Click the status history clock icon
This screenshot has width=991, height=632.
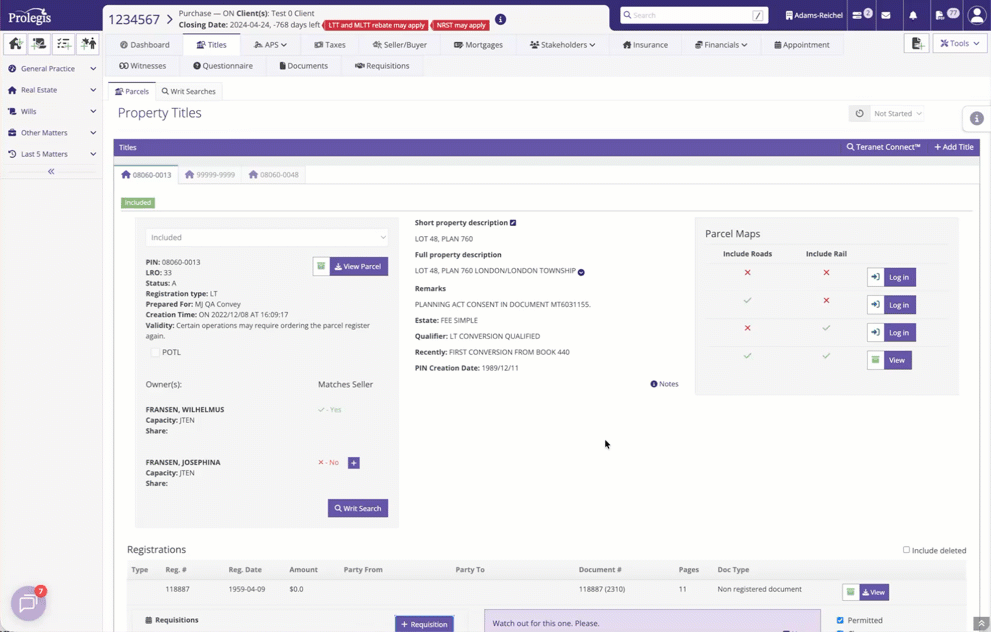pyautogui.click(x=860, y=114)
